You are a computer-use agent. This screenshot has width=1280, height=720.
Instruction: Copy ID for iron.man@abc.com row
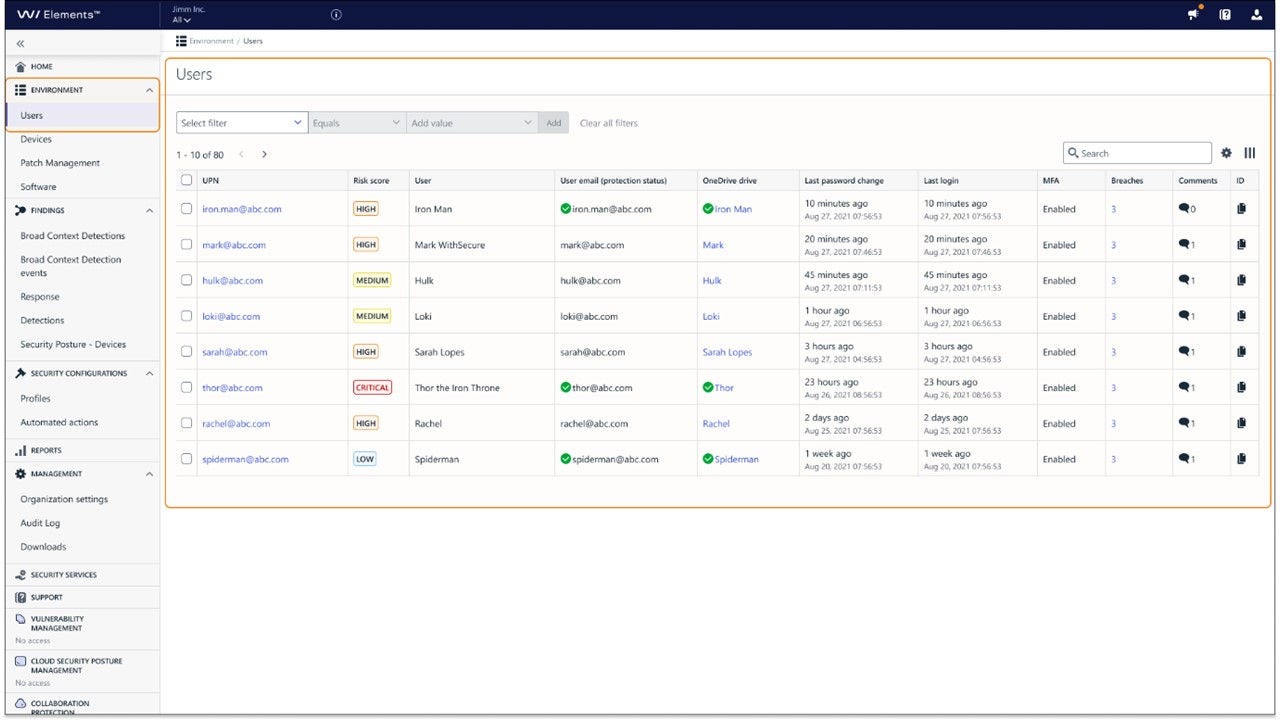[x=1242, y=209]
